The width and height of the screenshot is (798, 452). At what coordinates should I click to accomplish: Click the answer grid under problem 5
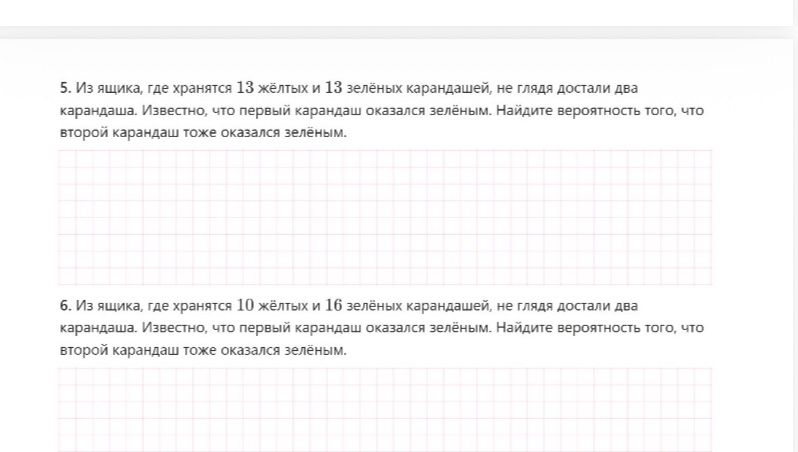385,217
